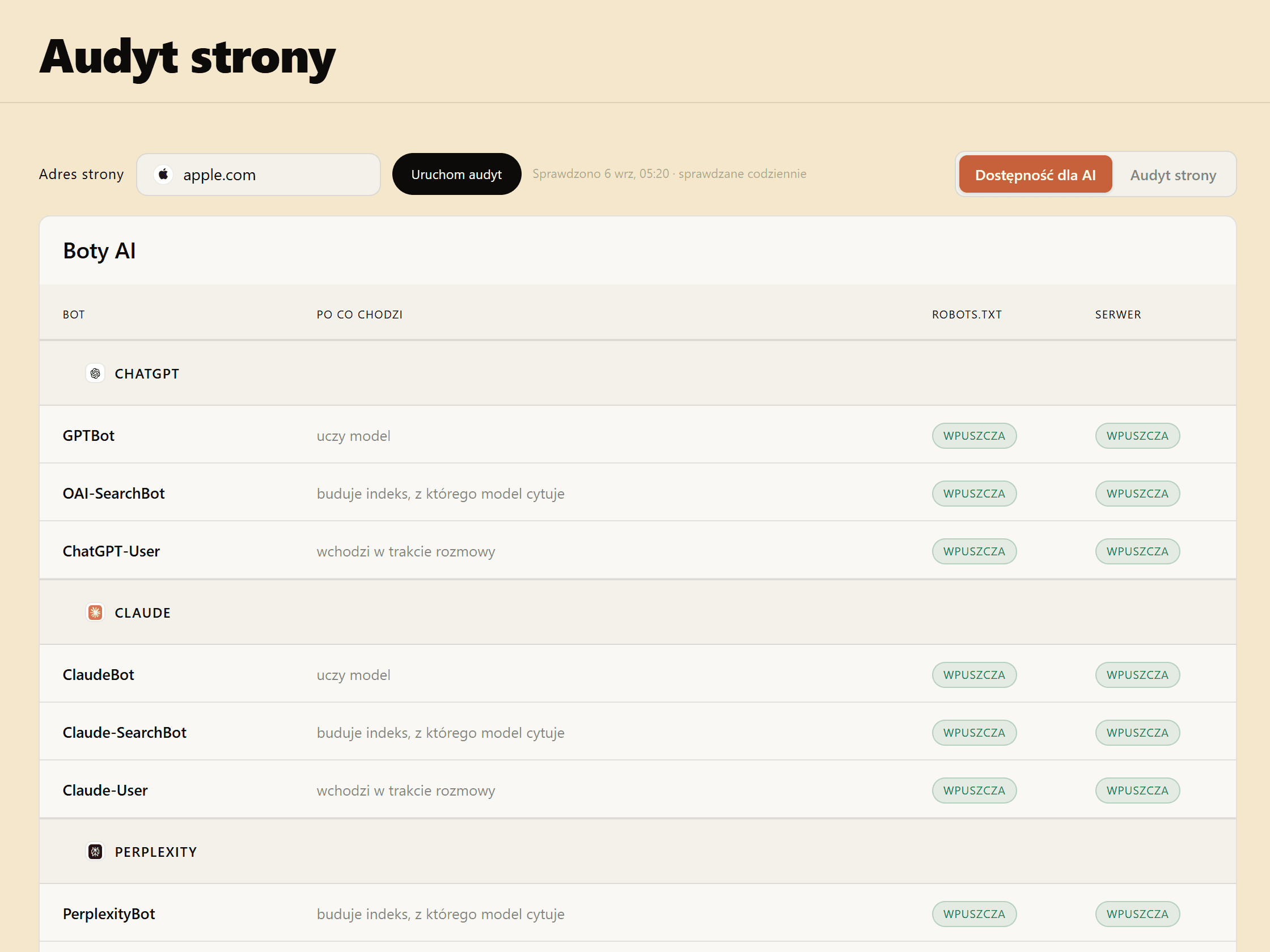Click ChatGPT-User server WPUSZCZA badge
This screenshot has height=952, width=1270.
coord(1137,551)
